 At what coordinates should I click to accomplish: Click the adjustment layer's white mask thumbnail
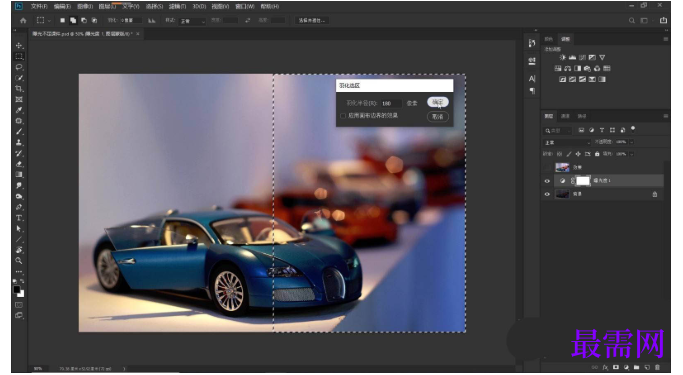point(583,181)
